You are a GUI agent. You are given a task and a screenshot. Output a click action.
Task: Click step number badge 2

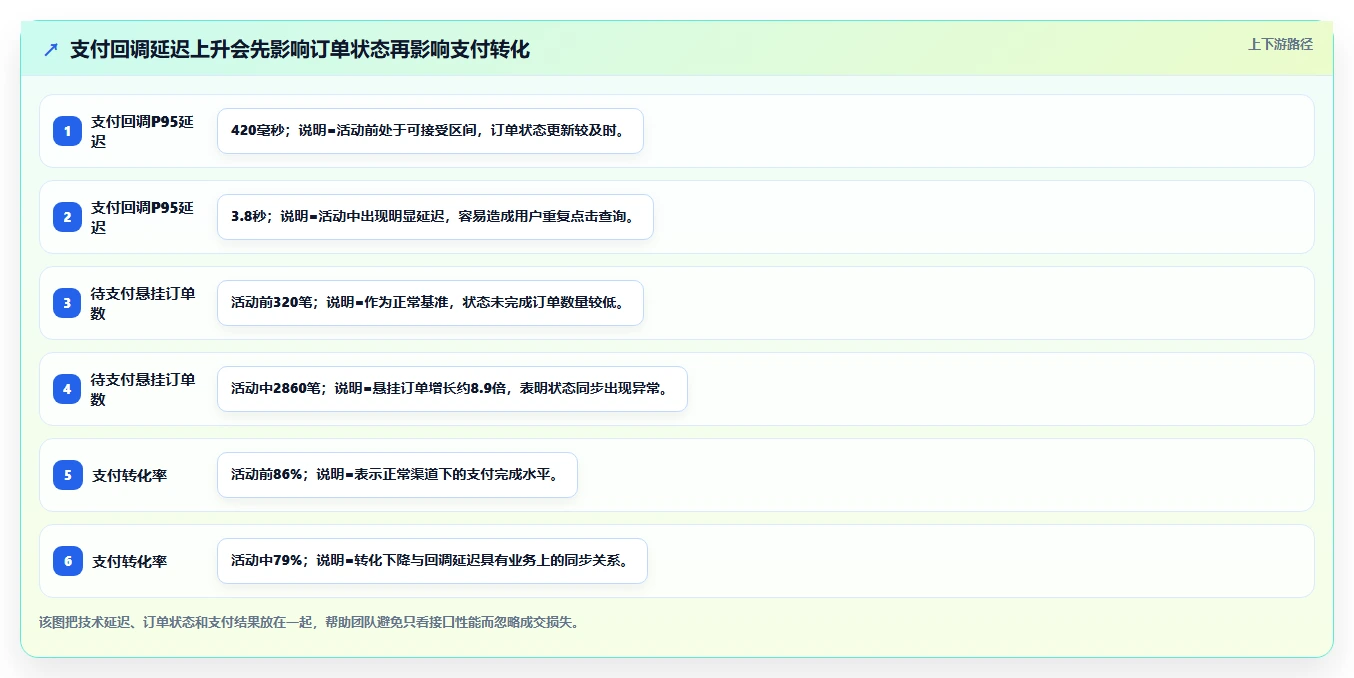point(67,217)
